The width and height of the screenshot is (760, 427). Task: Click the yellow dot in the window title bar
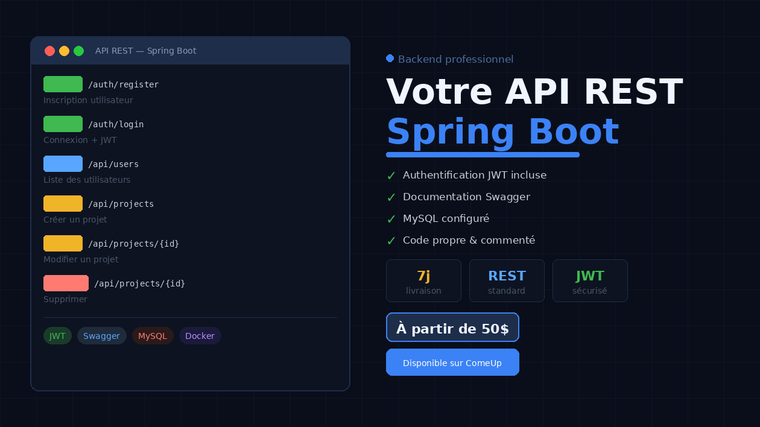pos(64,51)
